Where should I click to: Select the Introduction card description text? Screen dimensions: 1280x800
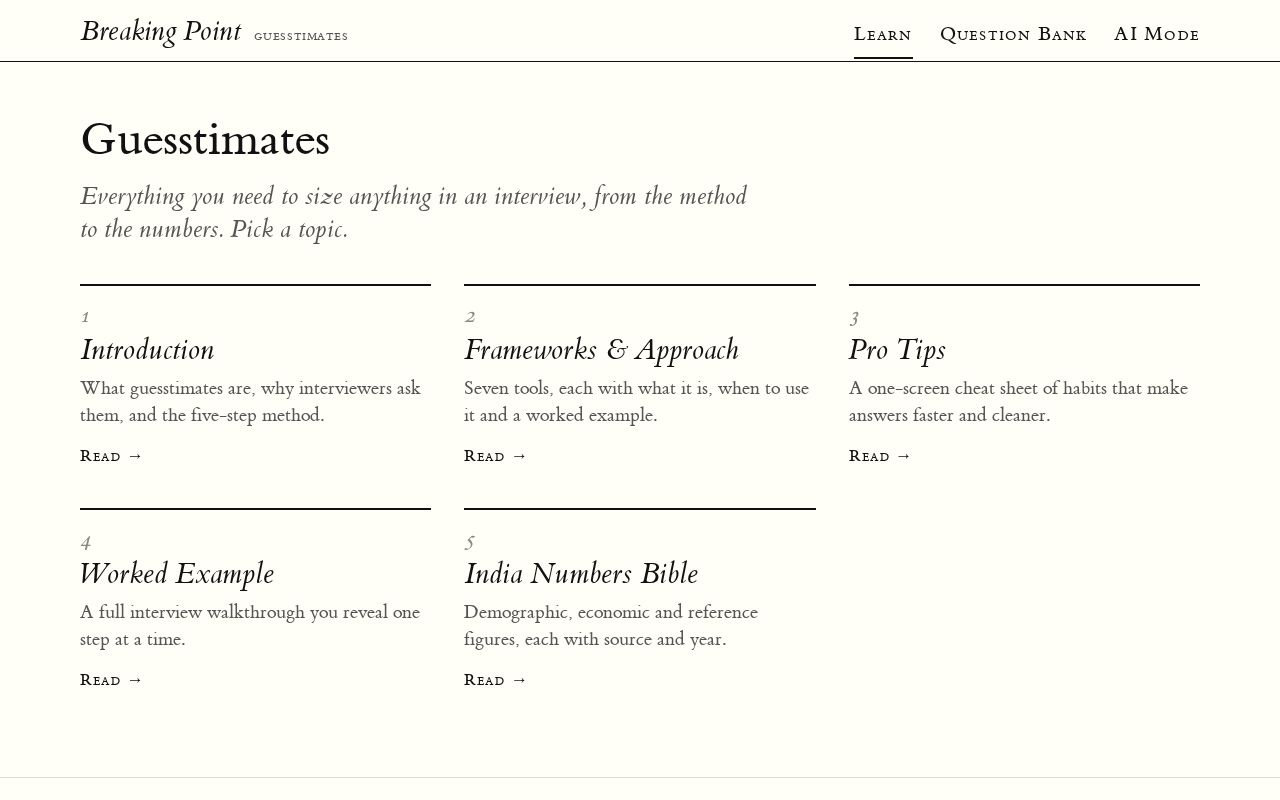point(251,401)
